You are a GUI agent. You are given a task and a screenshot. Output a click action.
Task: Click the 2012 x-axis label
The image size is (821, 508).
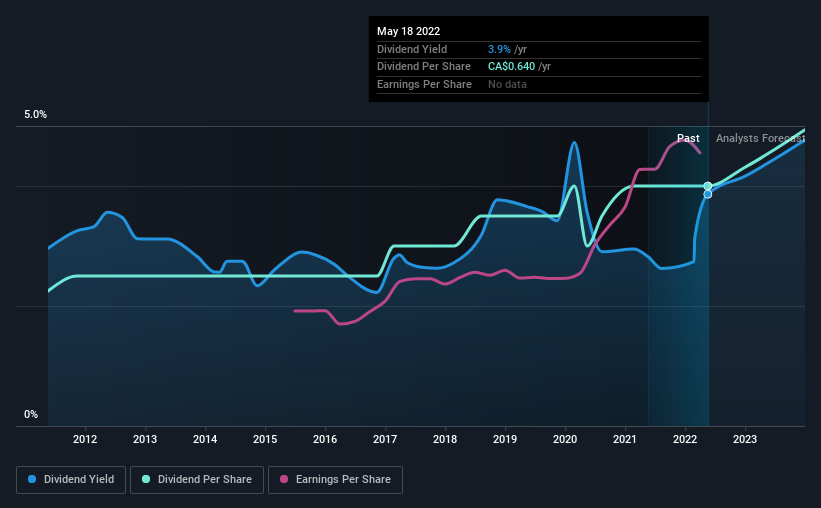coord(85,439)
